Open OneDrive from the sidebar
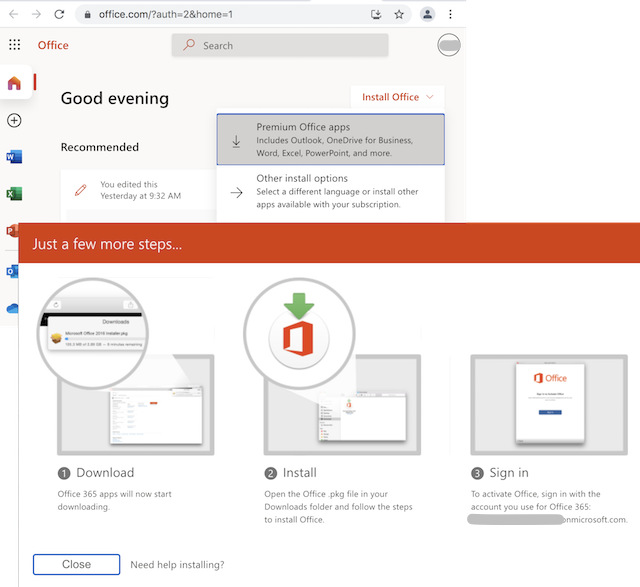Screen dimensions: 640x587 tap(13, 308)
